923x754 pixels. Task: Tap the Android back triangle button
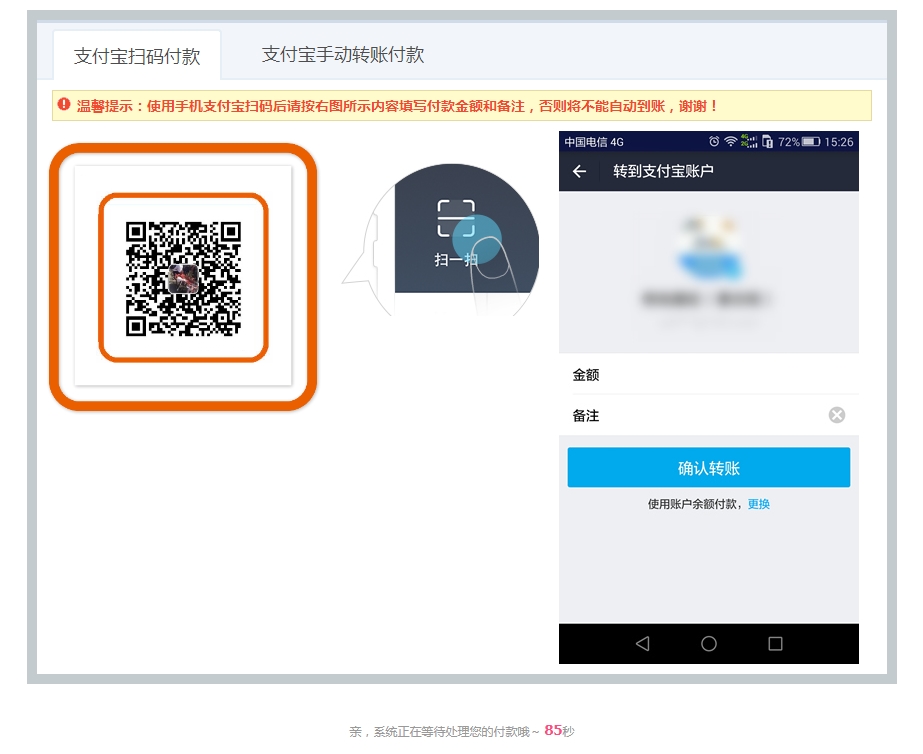643,643
